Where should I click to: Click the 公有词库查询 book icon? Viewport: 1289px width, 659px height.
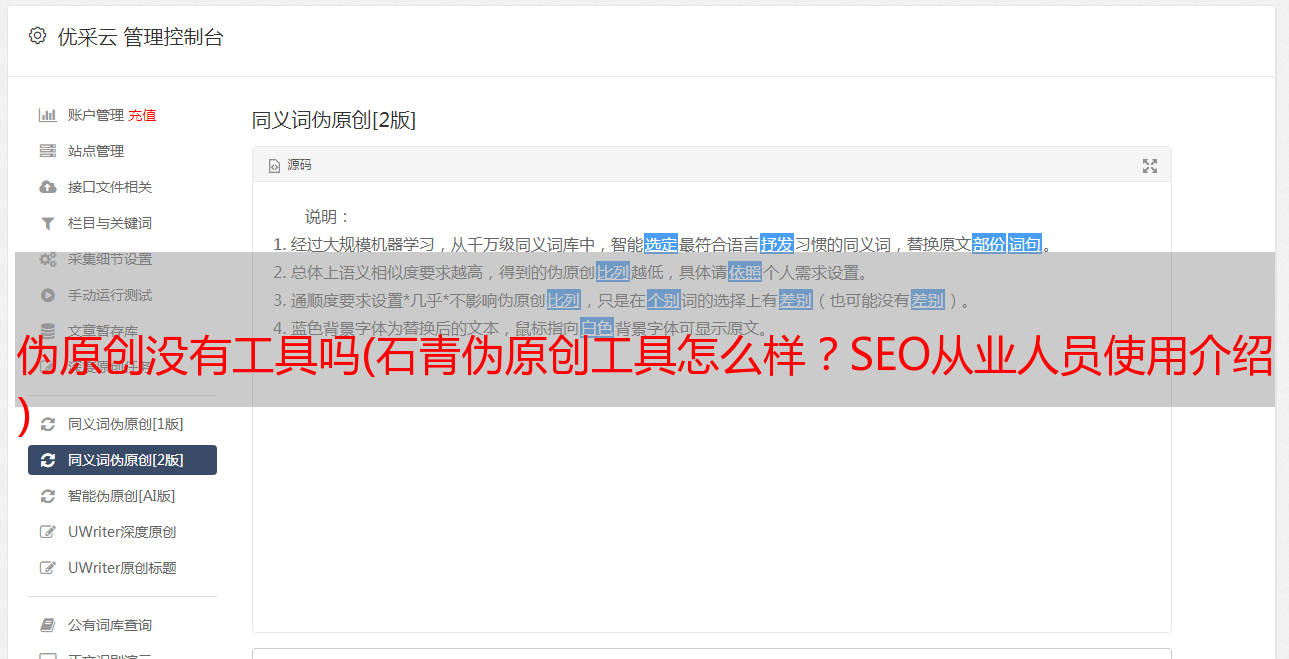[x=47, y=625]
